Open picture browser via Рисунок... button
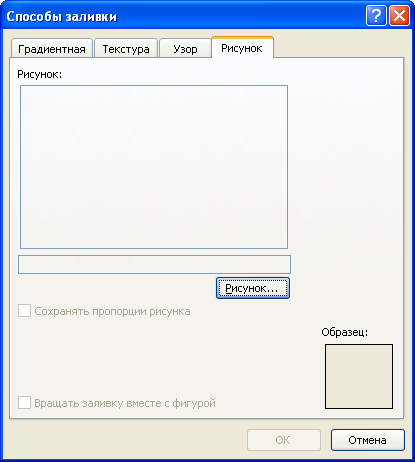Screen dimensions: 415x462 253,288
